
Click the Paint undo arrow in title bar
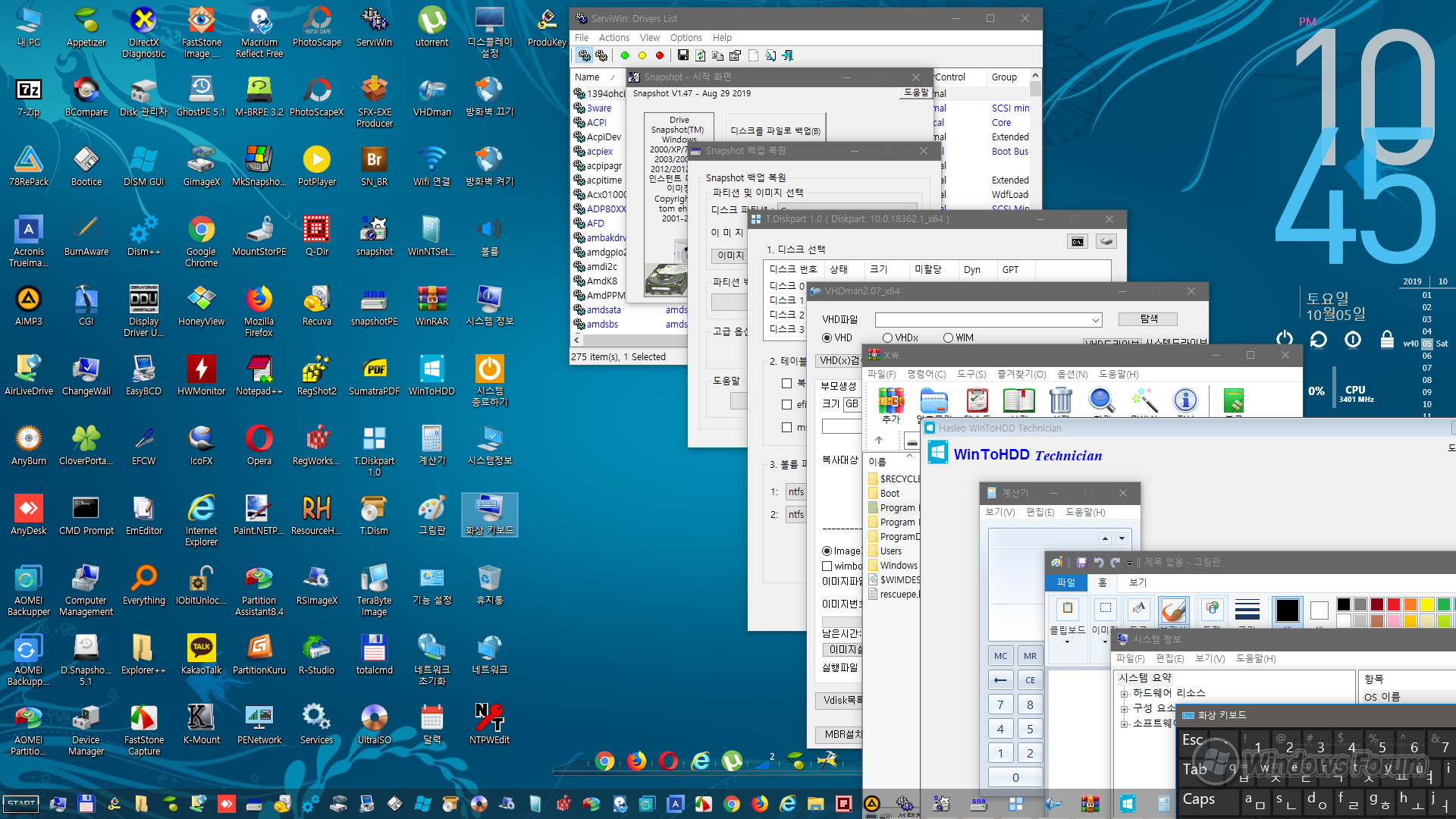pos(1098,563)
